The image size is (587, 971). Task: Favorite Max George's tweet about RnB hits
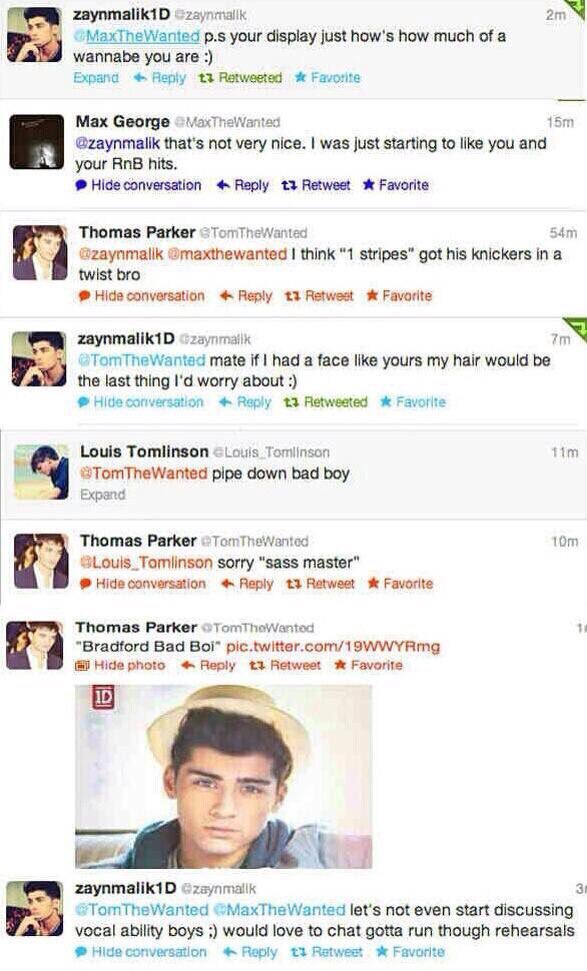(x=396, y=185)
